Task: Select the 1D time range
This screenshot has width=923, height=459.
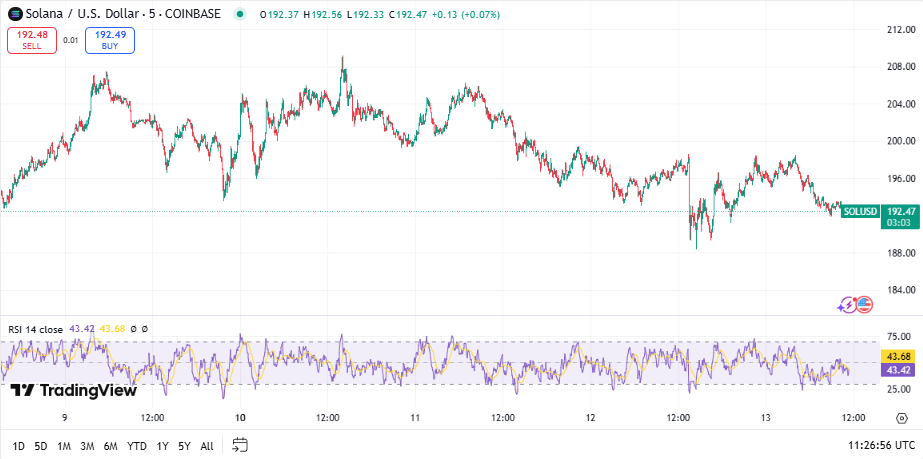Action: point(19,446)
